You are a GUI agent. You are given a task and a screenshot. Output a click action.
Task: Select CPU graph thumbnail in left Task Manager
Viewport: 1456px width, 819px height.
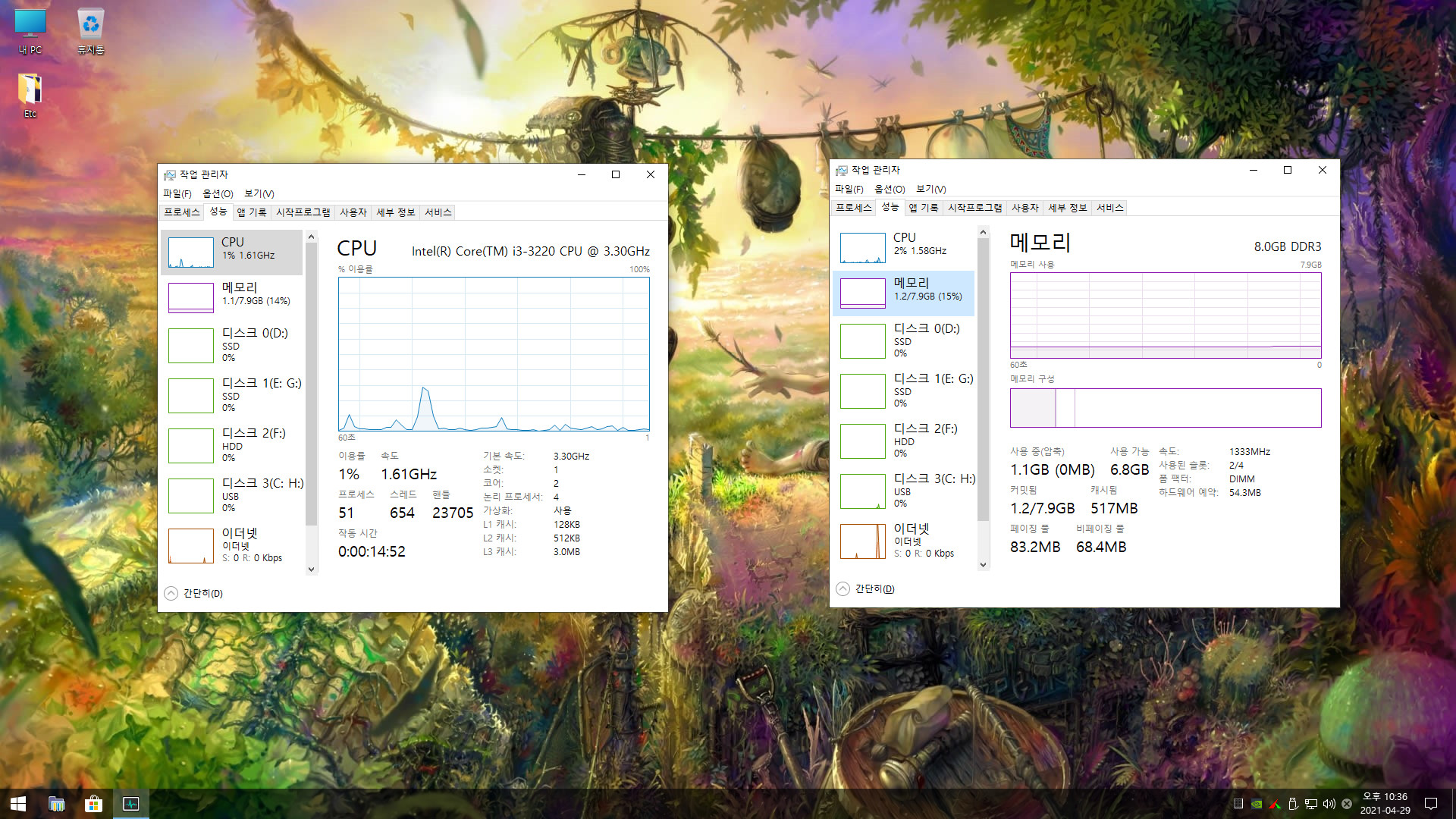click(190, 253)
